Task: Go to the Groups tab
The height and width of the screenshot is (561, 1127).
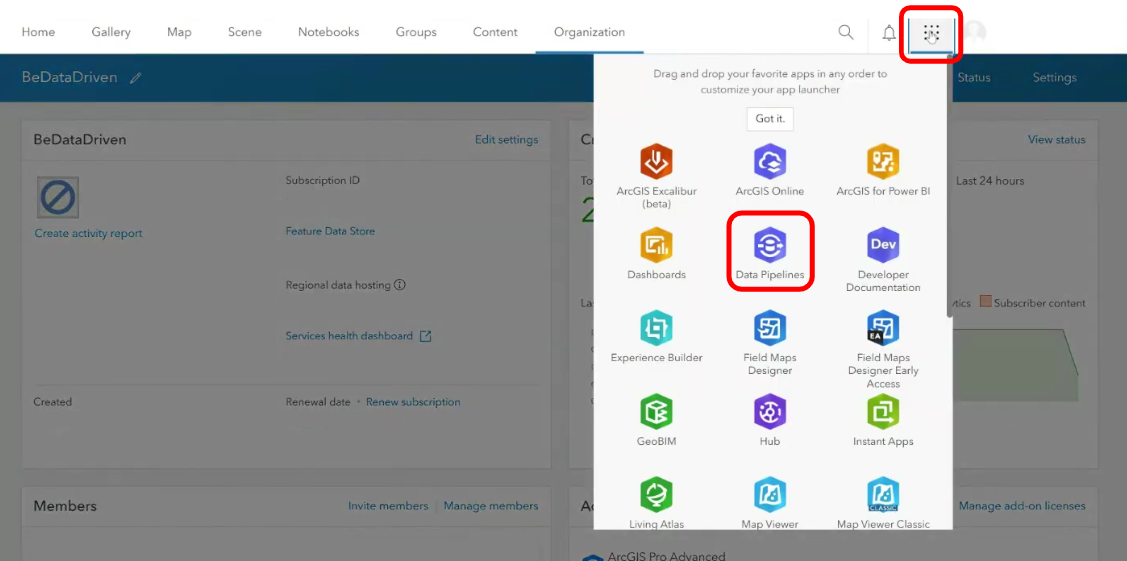Action: (x=416, y=32)
